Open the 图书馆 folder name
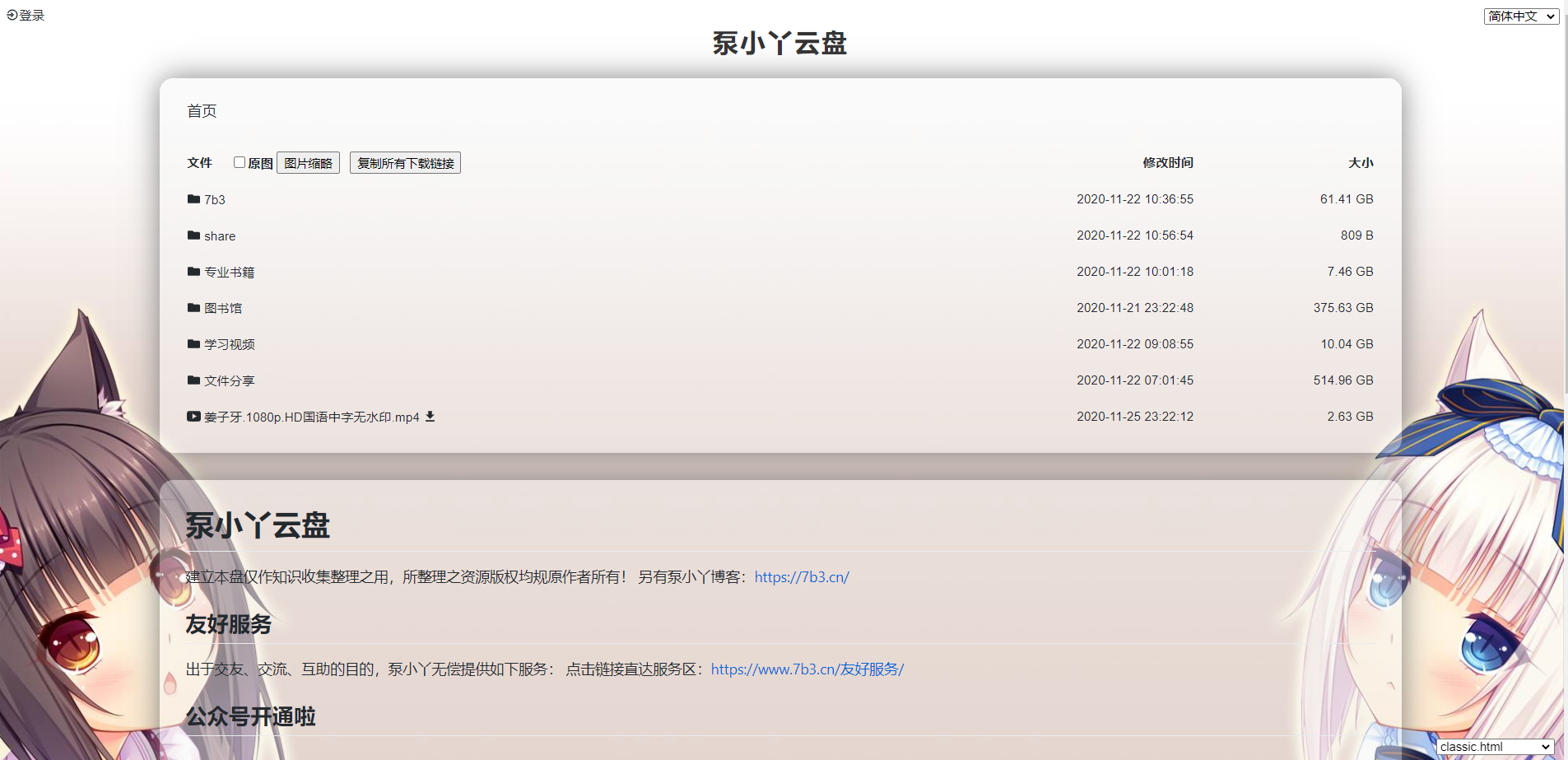Screen dimensions: 1568x760 pyautogui.click(x=223, y=308)
